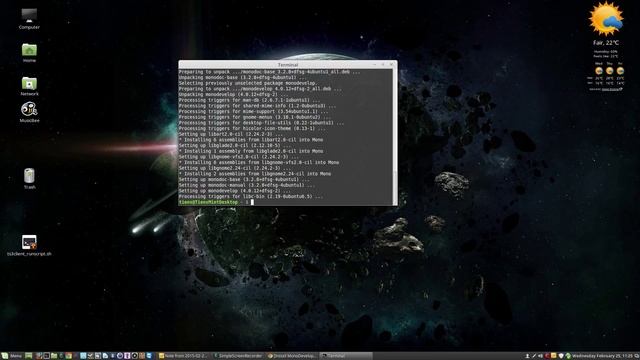The image size is (640, 360).
Task: Click 'Processing triggers for hicolor-icon-theme' line
Action: click(x=252, y=128)
